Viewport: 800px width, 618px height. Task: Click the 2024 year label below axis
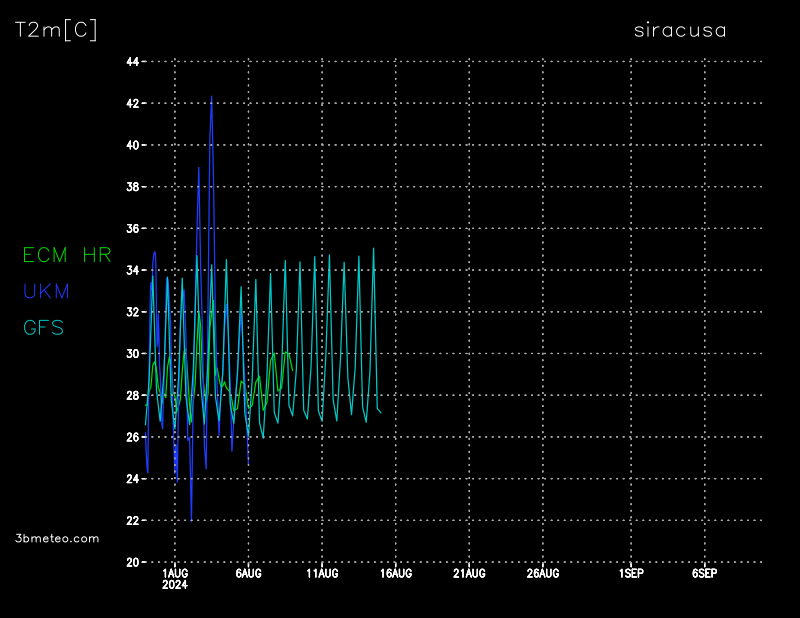(175, 587)
